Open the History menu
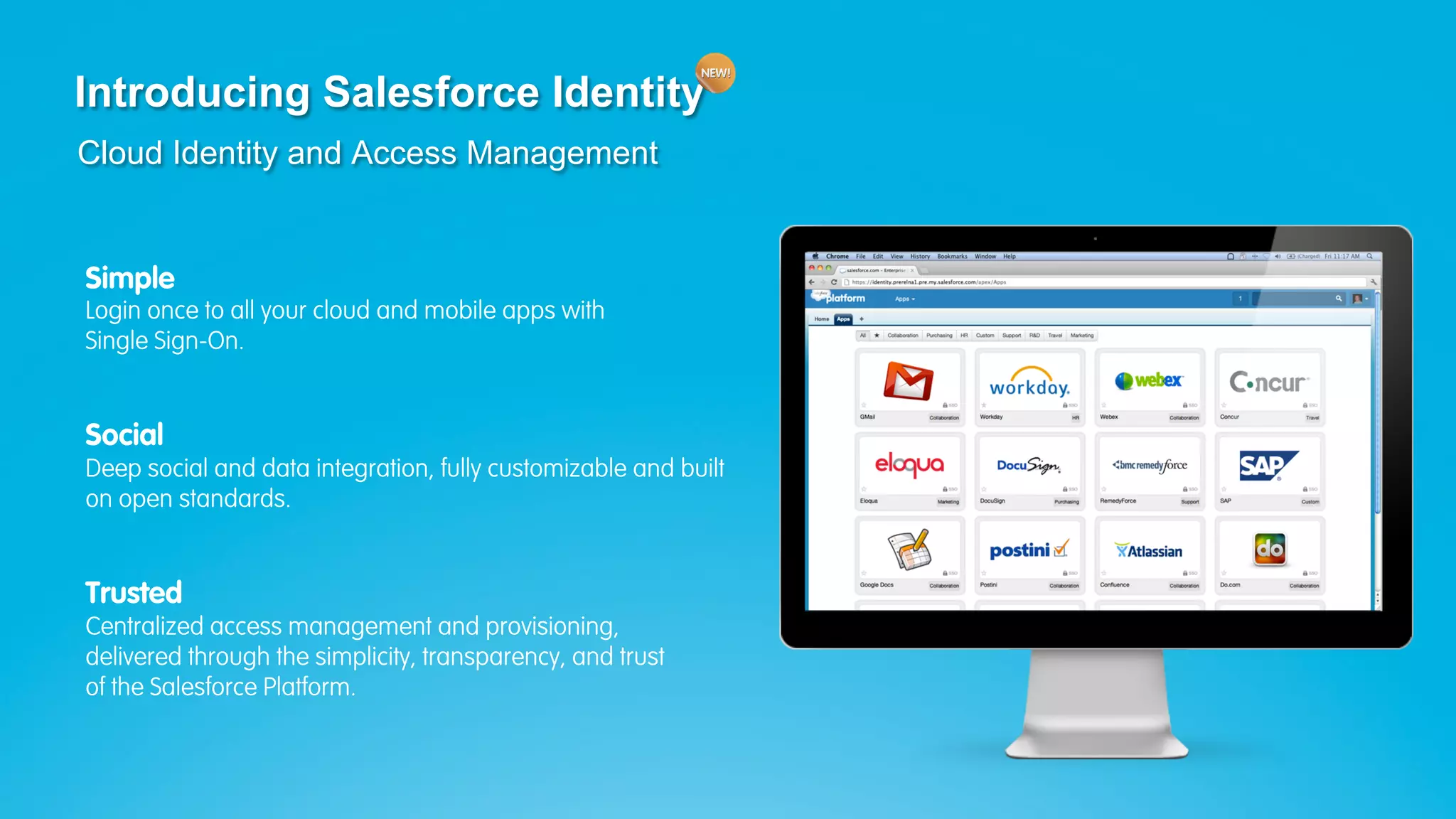The image size is (1456, 819). tap(920, 256)
